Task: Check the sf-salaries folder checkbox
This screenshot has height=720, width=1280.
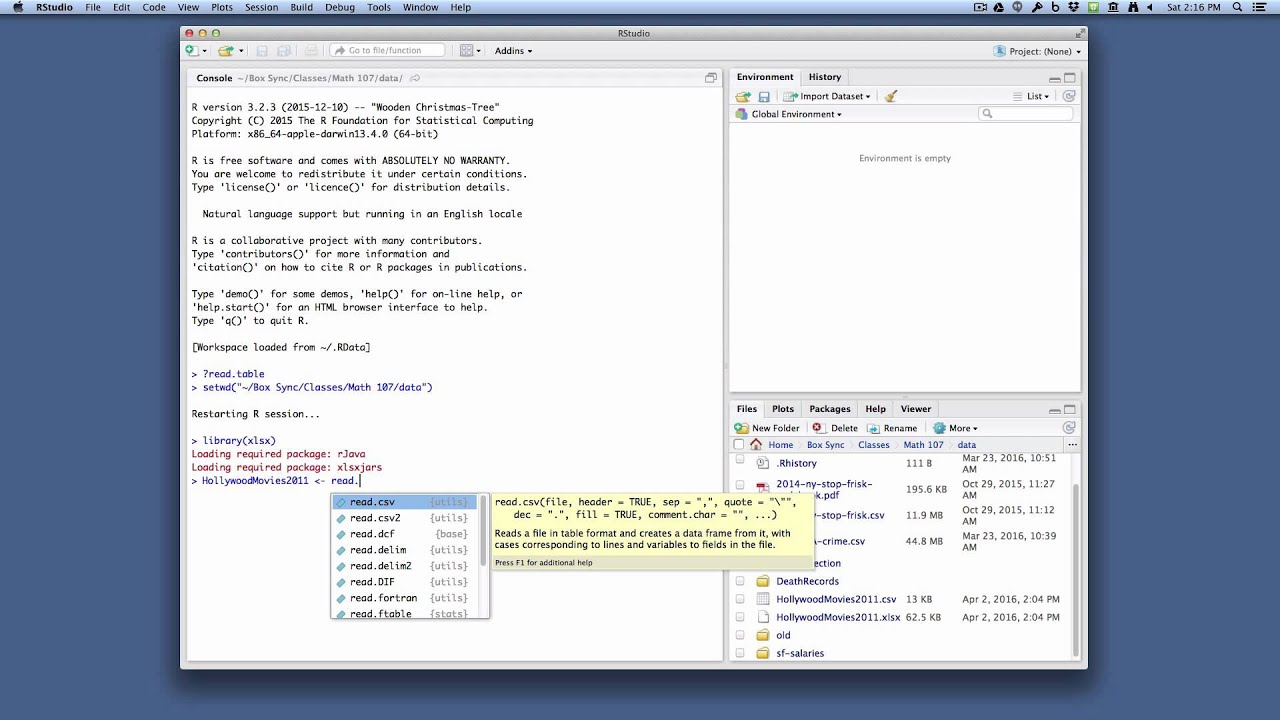Action: point(740,653)
